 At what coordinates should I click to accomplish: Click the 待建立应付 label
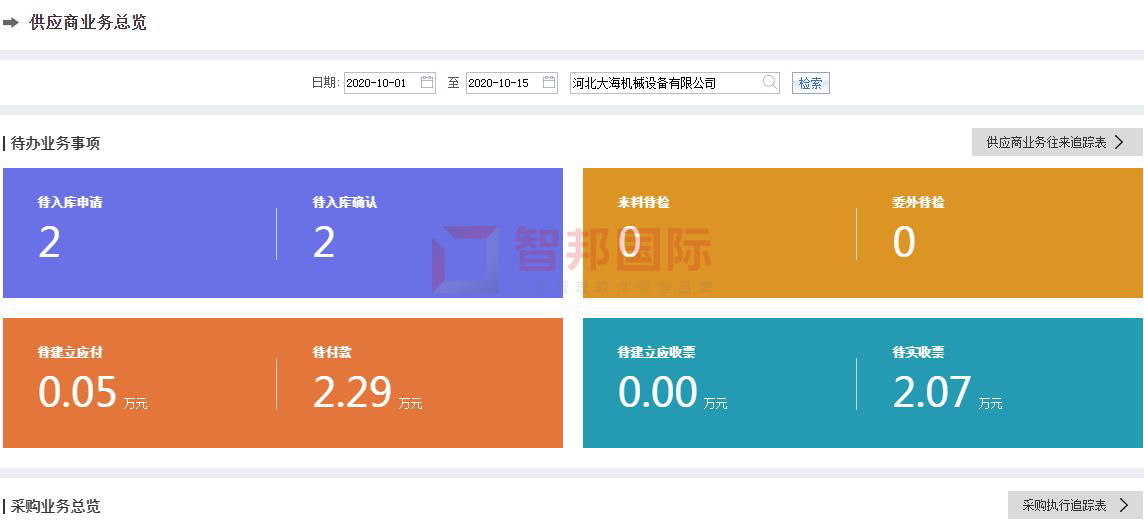70,352
